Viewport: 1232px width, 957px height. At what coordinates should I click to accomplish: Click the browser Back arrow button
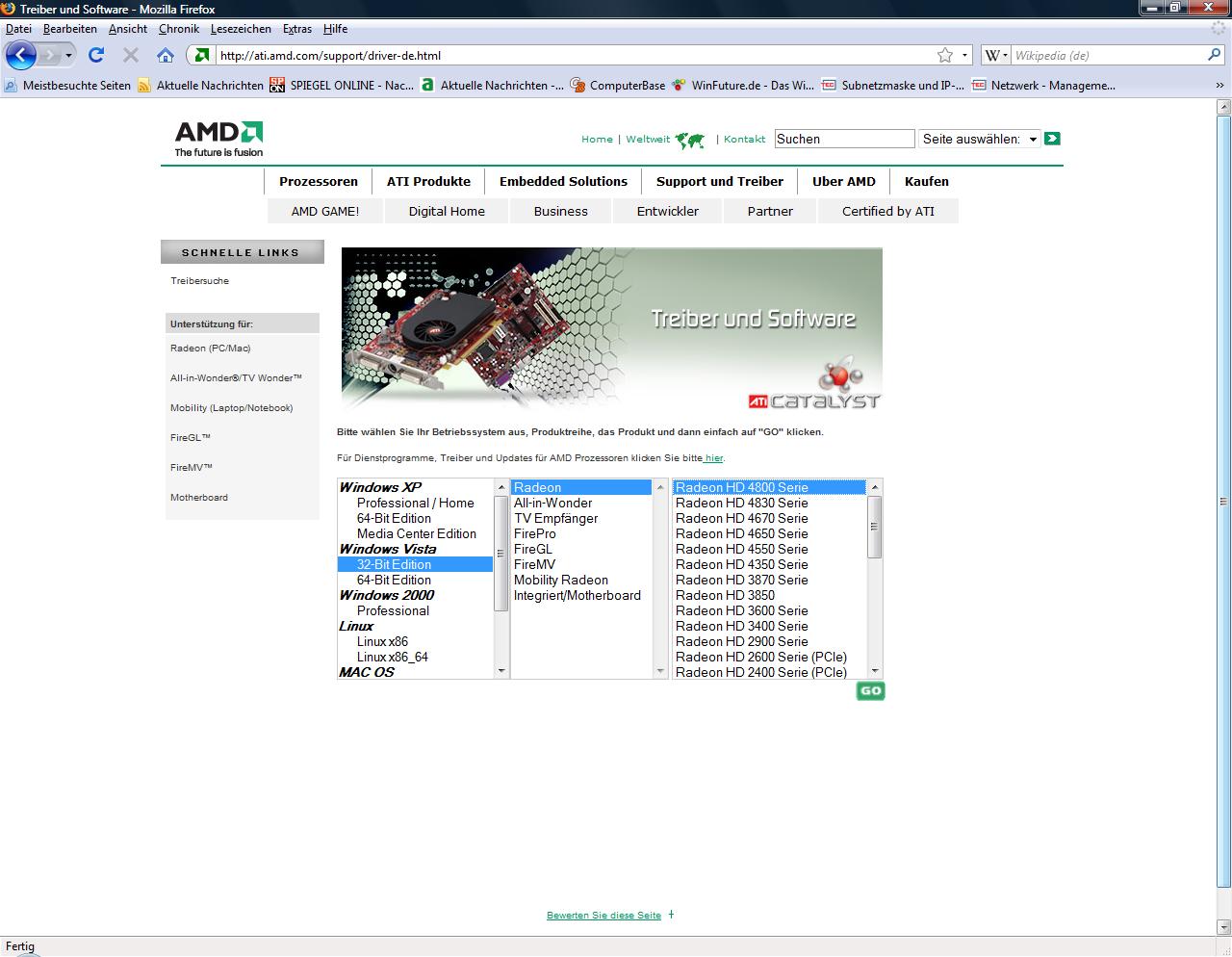(20, 55)
